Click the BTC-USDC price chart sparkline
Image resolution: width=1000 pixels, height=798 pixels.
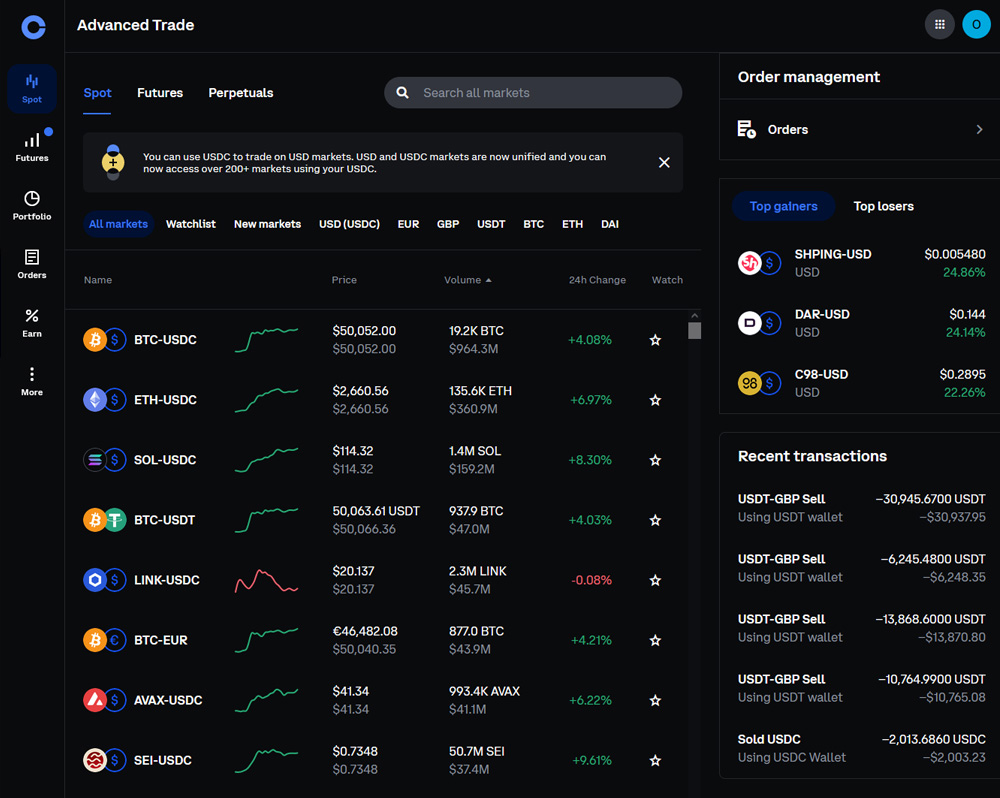point(266,340)
